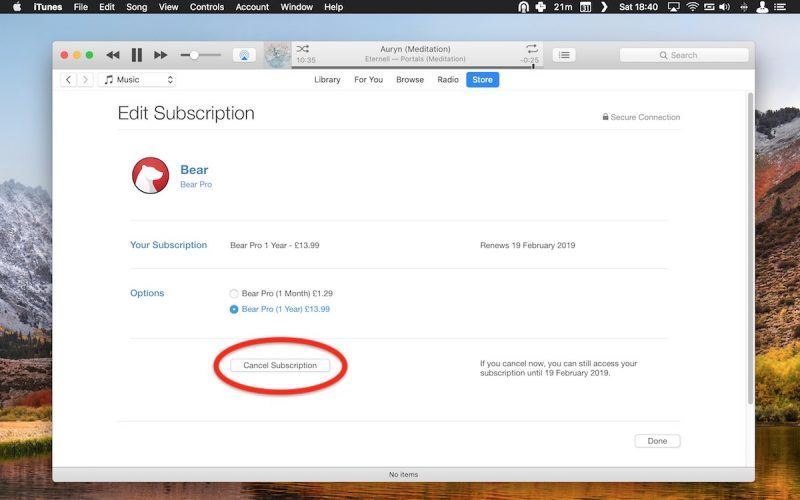Open the Controls menu
Screen dimensions: 800x500
[206, 7]
